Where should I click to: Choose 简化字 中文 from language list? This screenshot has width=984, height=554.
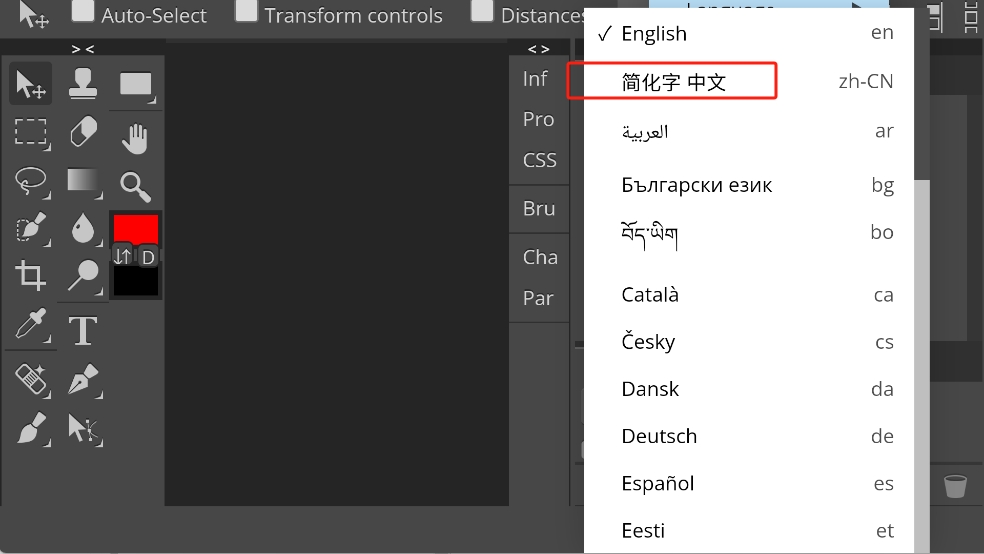[673, 82]
